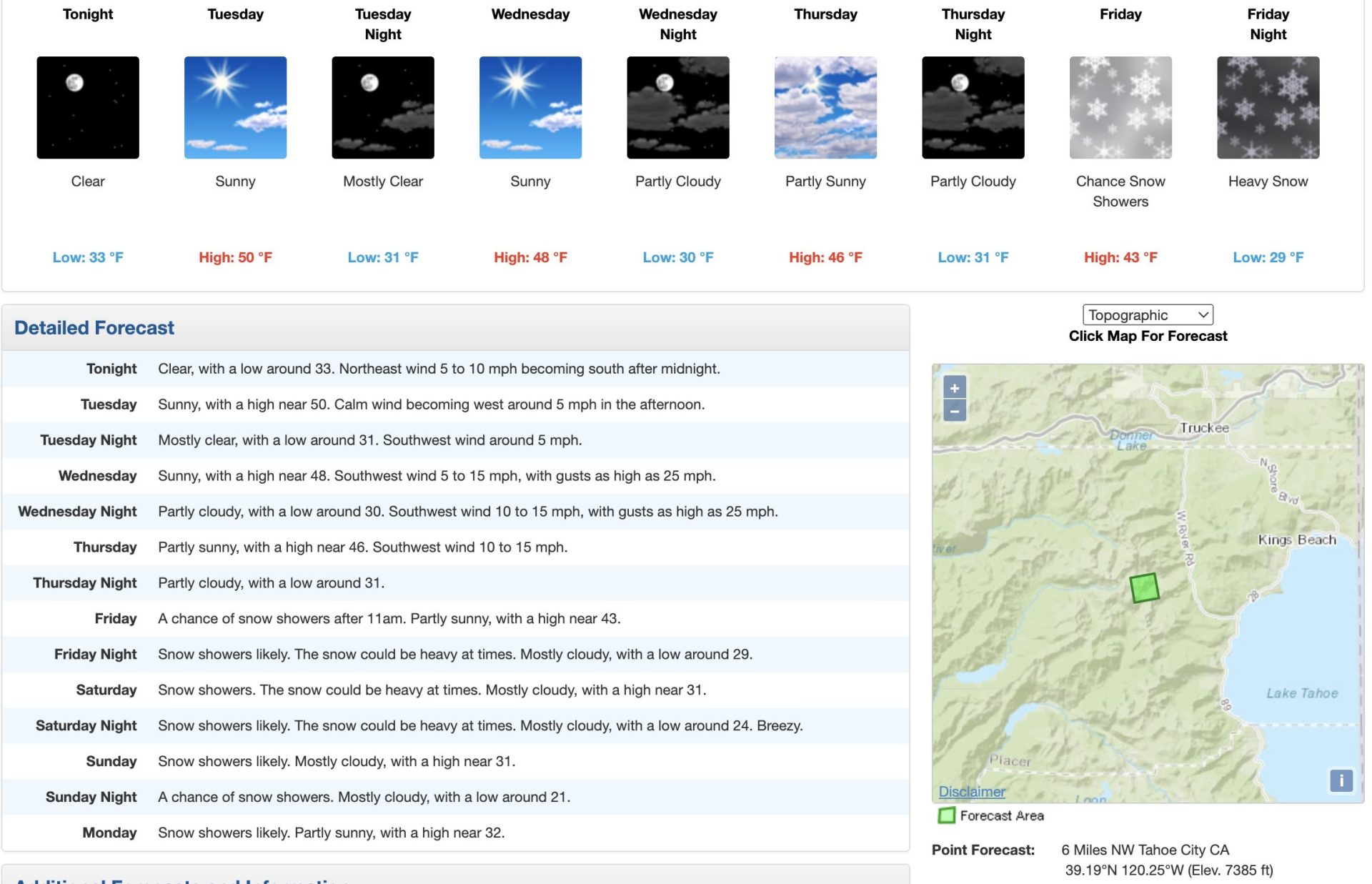
Task: Select the 'Low: 29 °F' temperature text
Action: pyautogui.click(x=1268, y=257)
